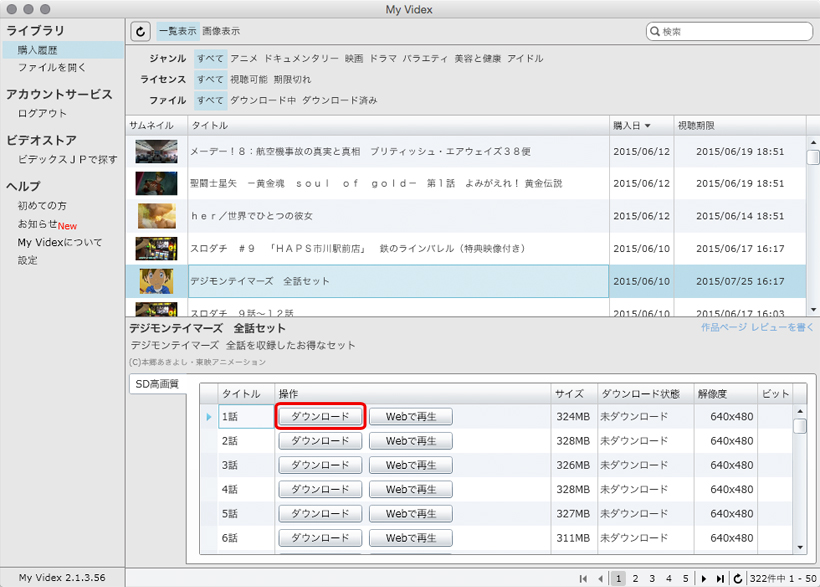Go to next page arrow
The image size is (820, 587).
(704, 578)
